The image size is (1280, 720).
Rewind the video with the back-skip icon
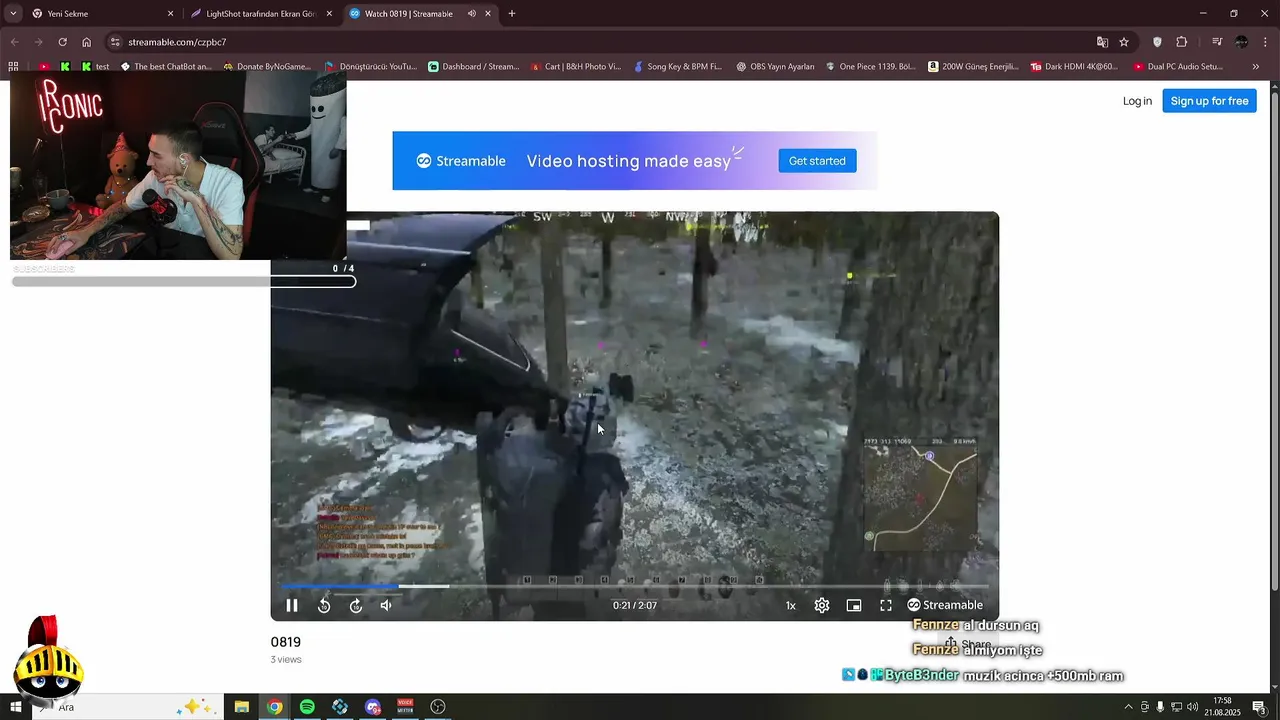click(324, 605)
